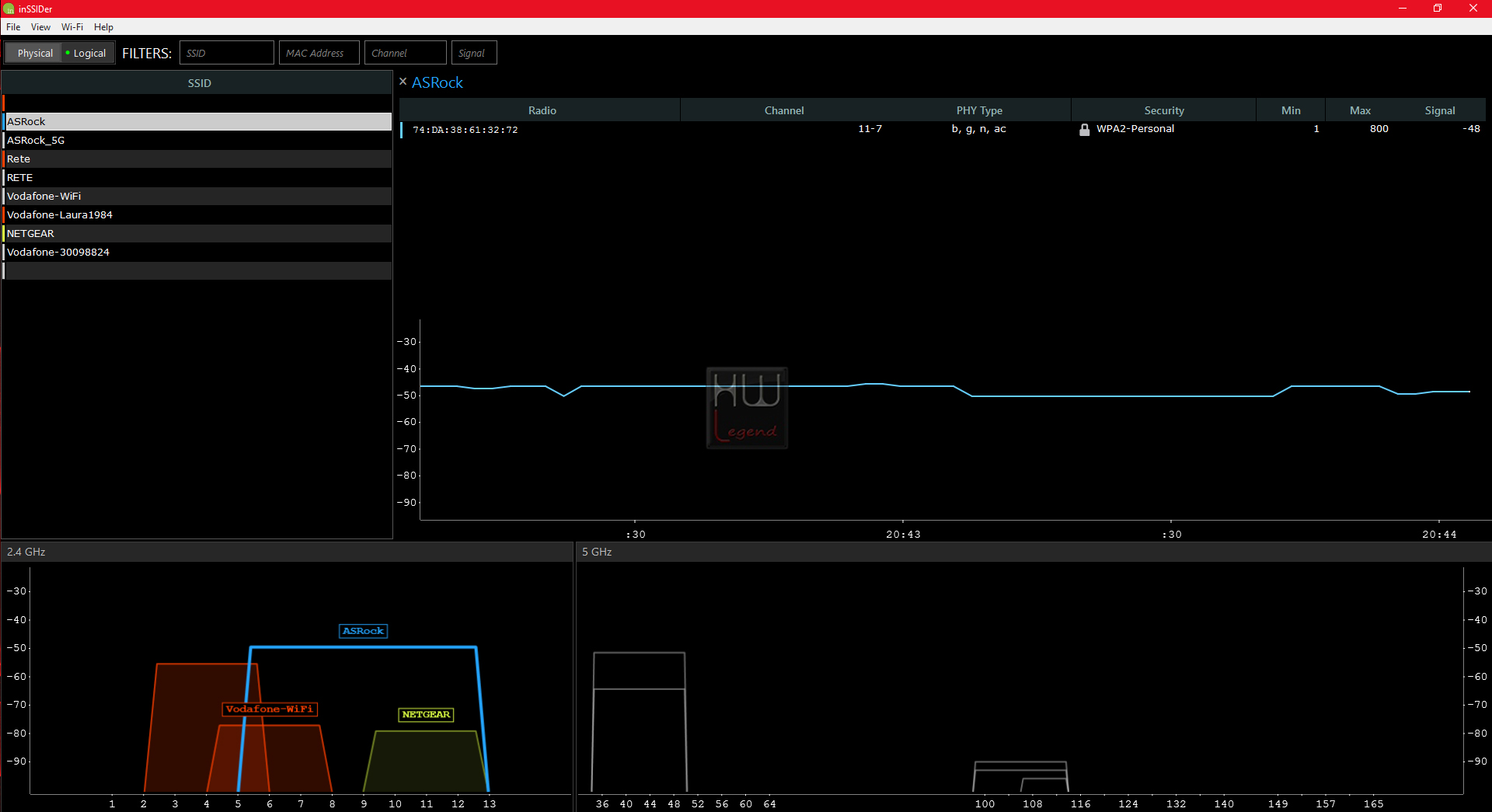The image size is (1492, 812).
Task: Click the ASRock label in 2.4 GHz chart
Action: coord(363,631)
